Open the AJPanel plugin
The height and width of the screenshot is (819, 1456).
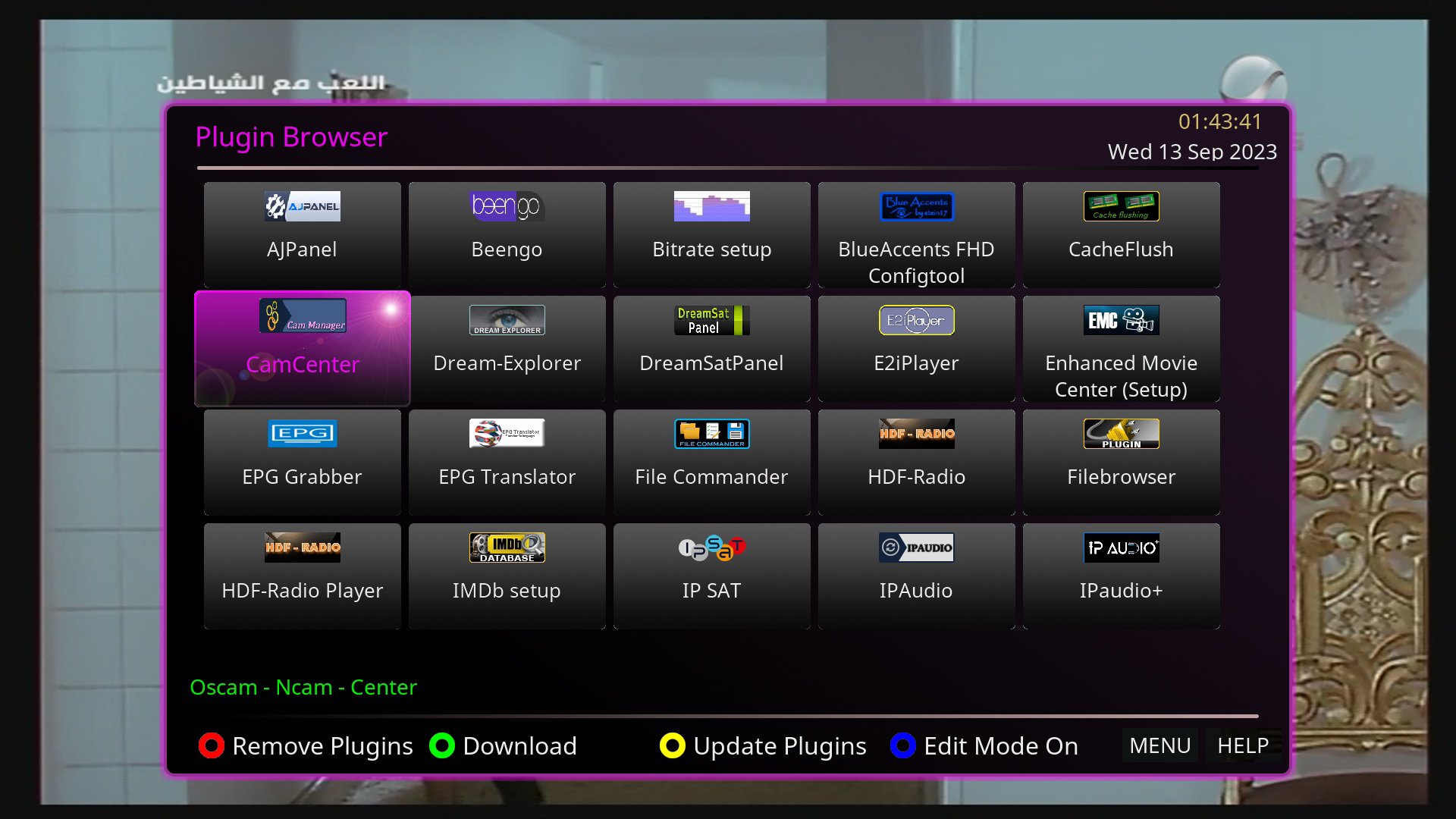pos(302,235)
